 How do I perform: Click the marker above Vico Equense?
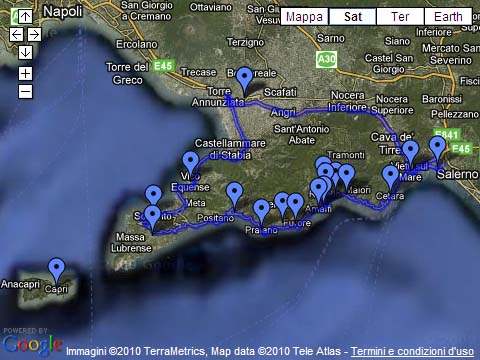(191, 164)
